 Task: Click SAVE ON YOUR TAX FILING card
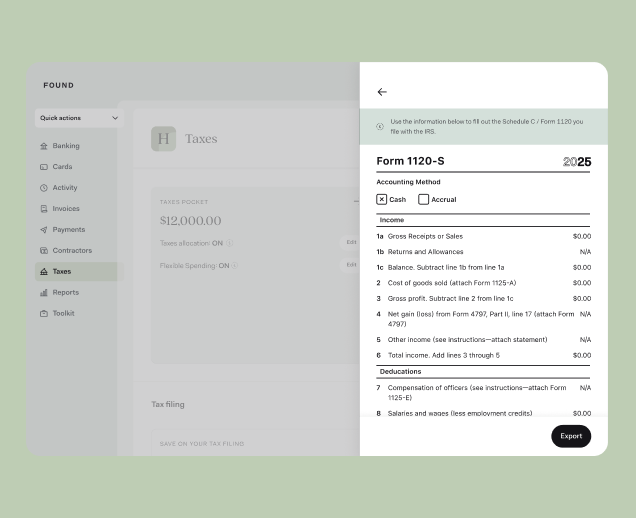coord(256,443)
